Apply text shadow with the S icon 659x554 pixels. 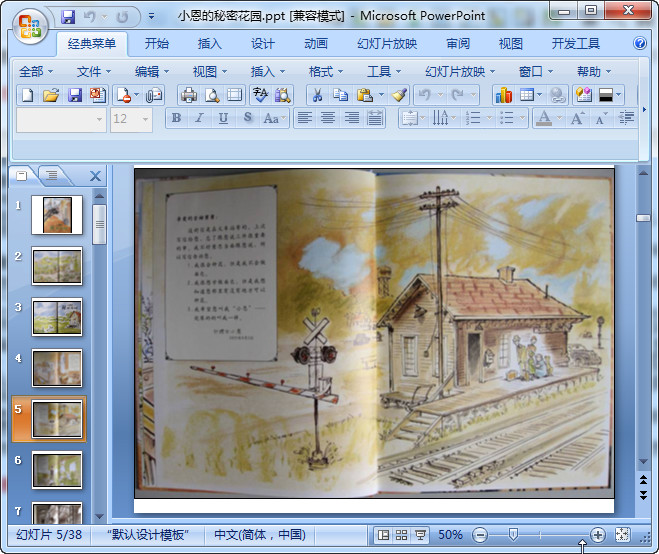(x=248, y=118)
